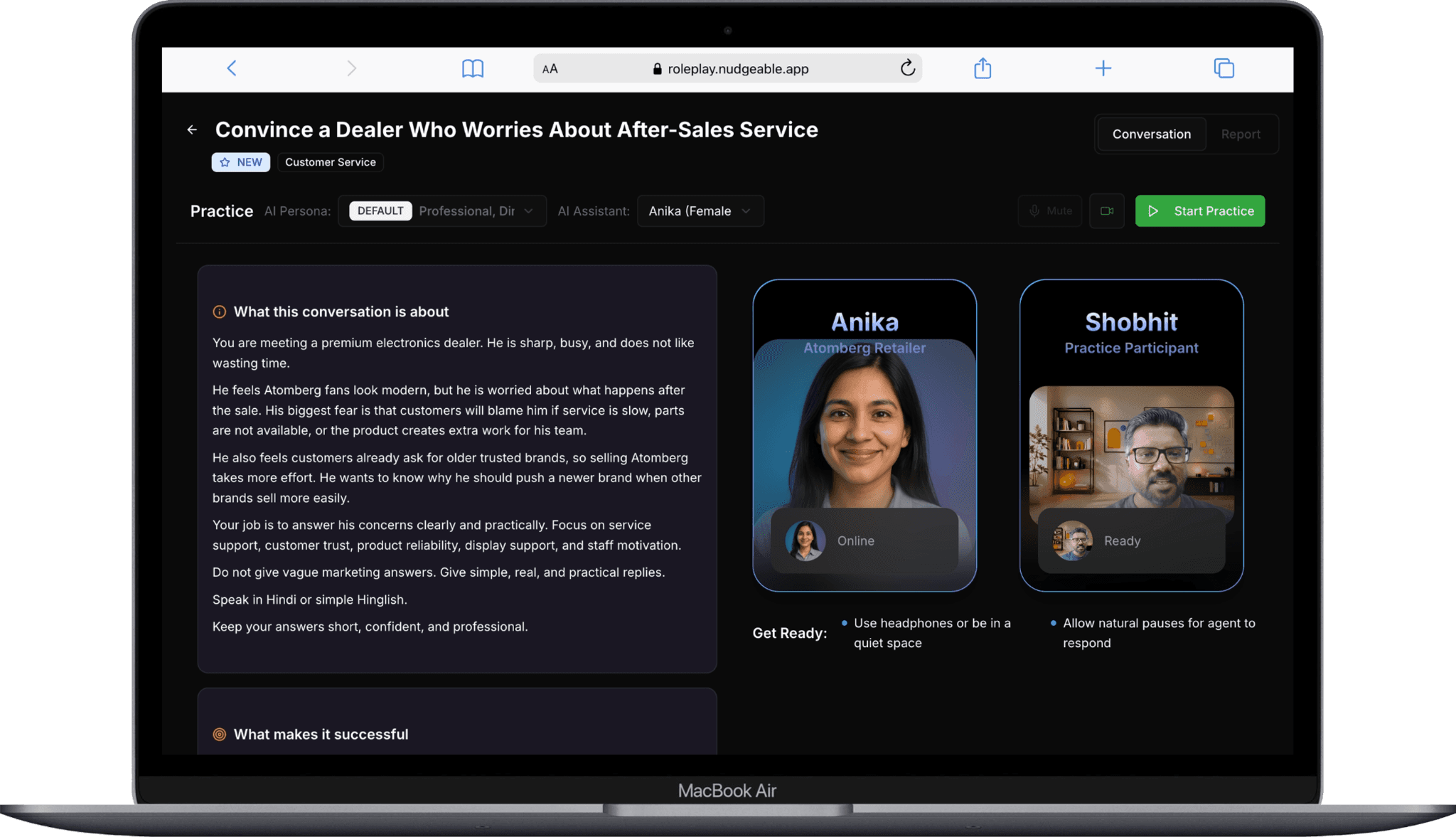
Task: Click the NEW star badge
Action: tap(241, 162)
